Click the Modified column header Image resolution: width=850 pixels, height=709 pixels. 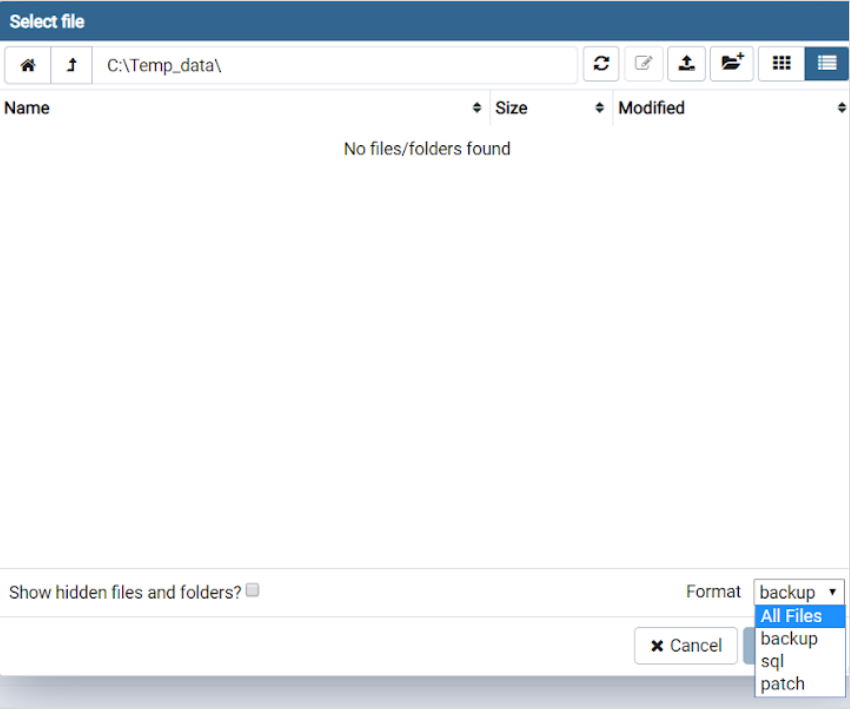coord(652,108)
